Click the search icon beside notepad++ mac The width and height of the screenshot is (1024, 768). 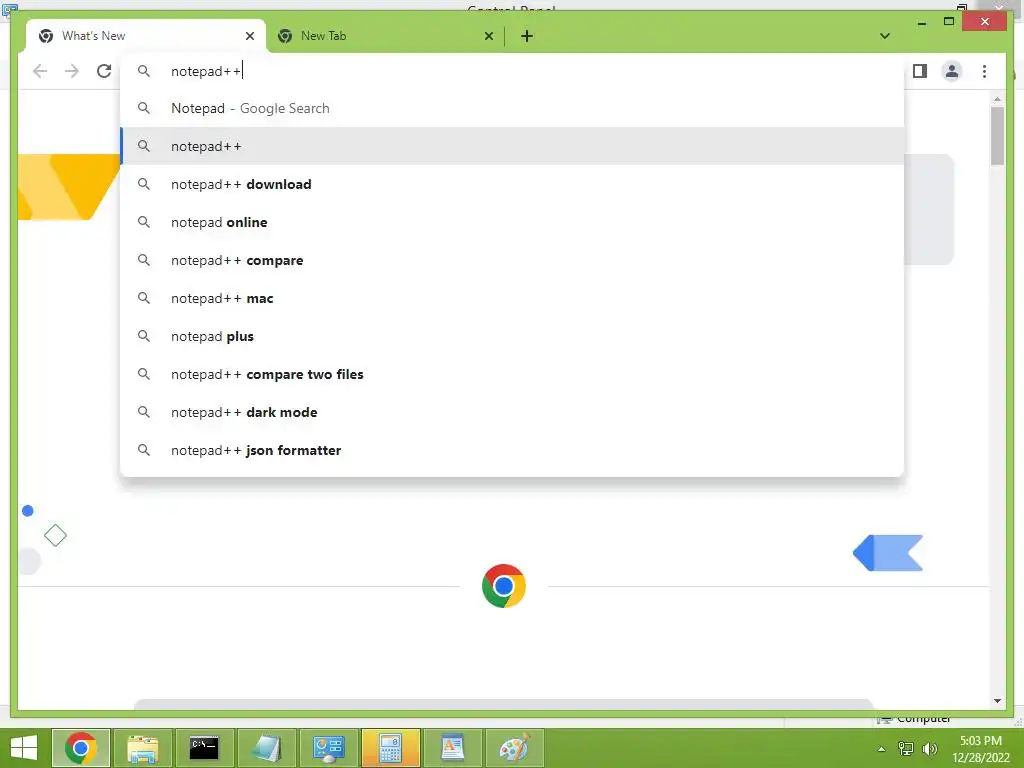click(x=144, y=298)
